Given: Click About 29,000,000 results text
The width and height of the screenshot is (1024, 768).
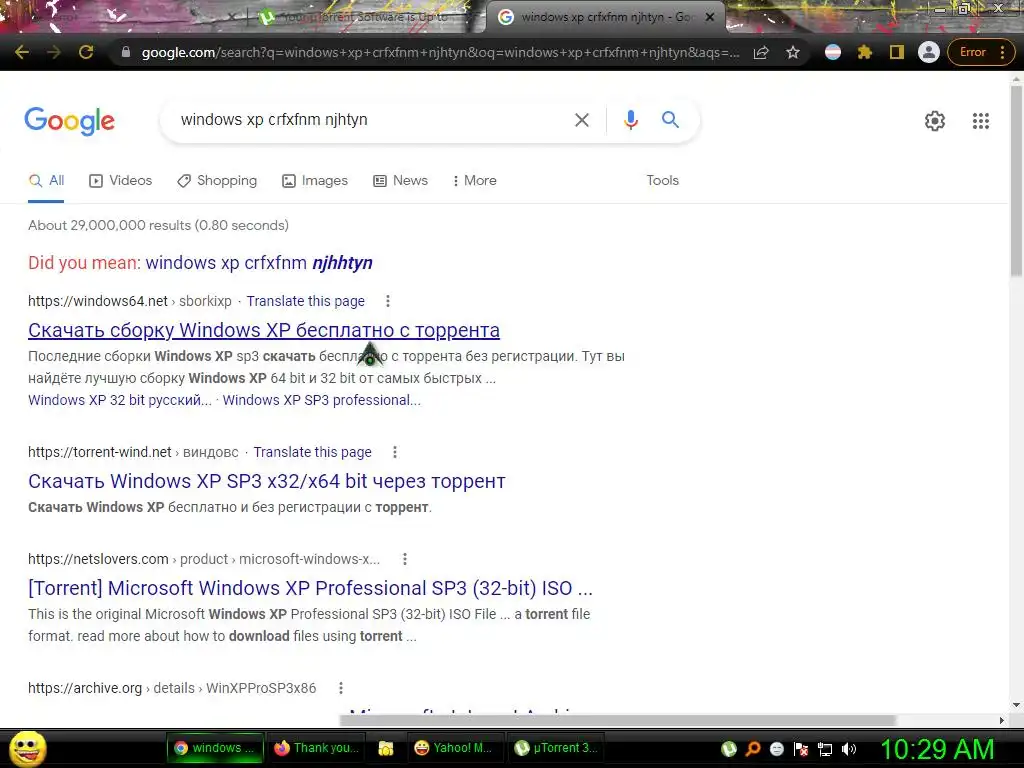Looking at the screenshot, I should pyautogui.click(x=158, y=225).
